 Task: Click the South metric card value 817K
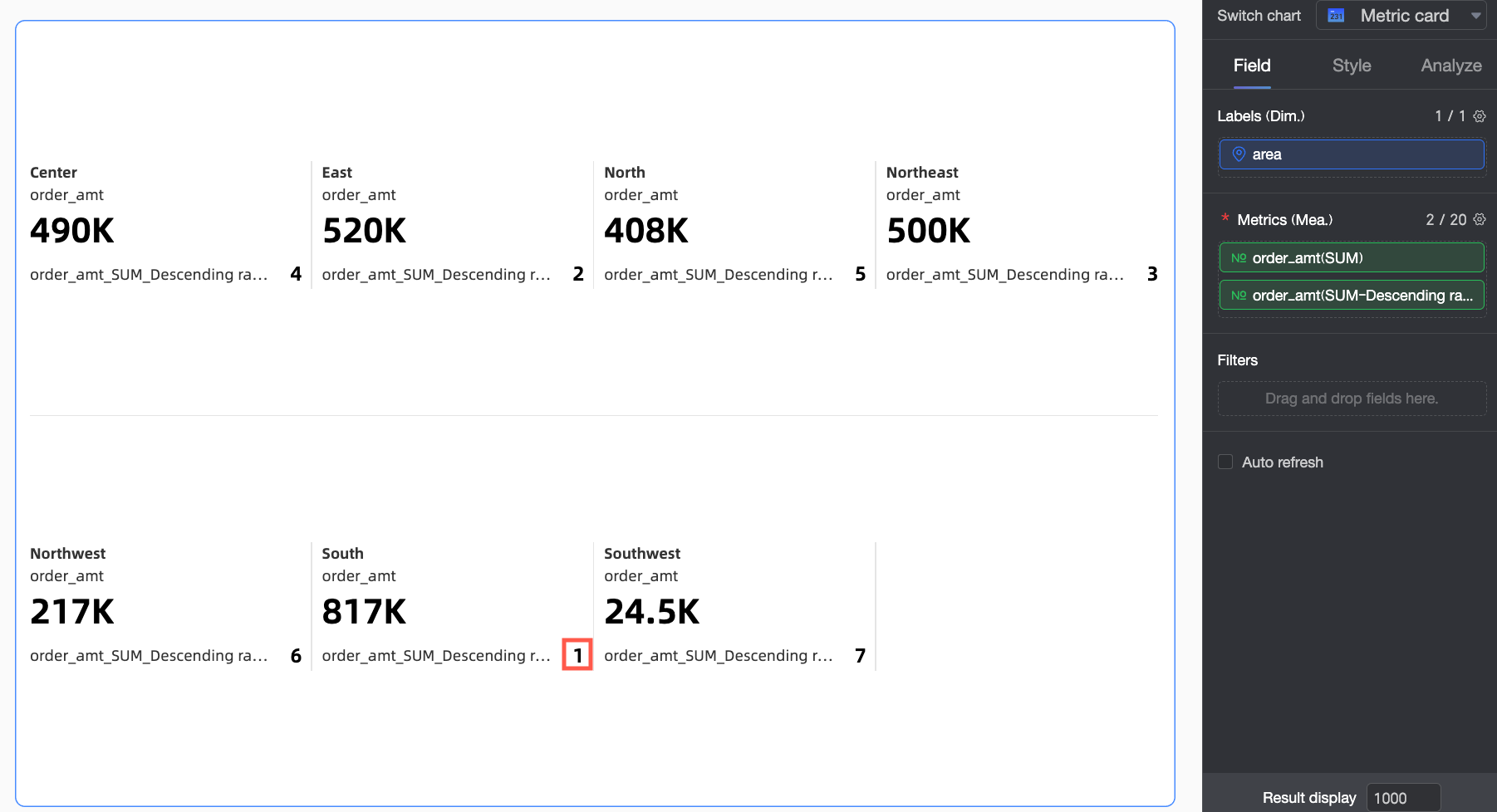click(x=364, y=612)
